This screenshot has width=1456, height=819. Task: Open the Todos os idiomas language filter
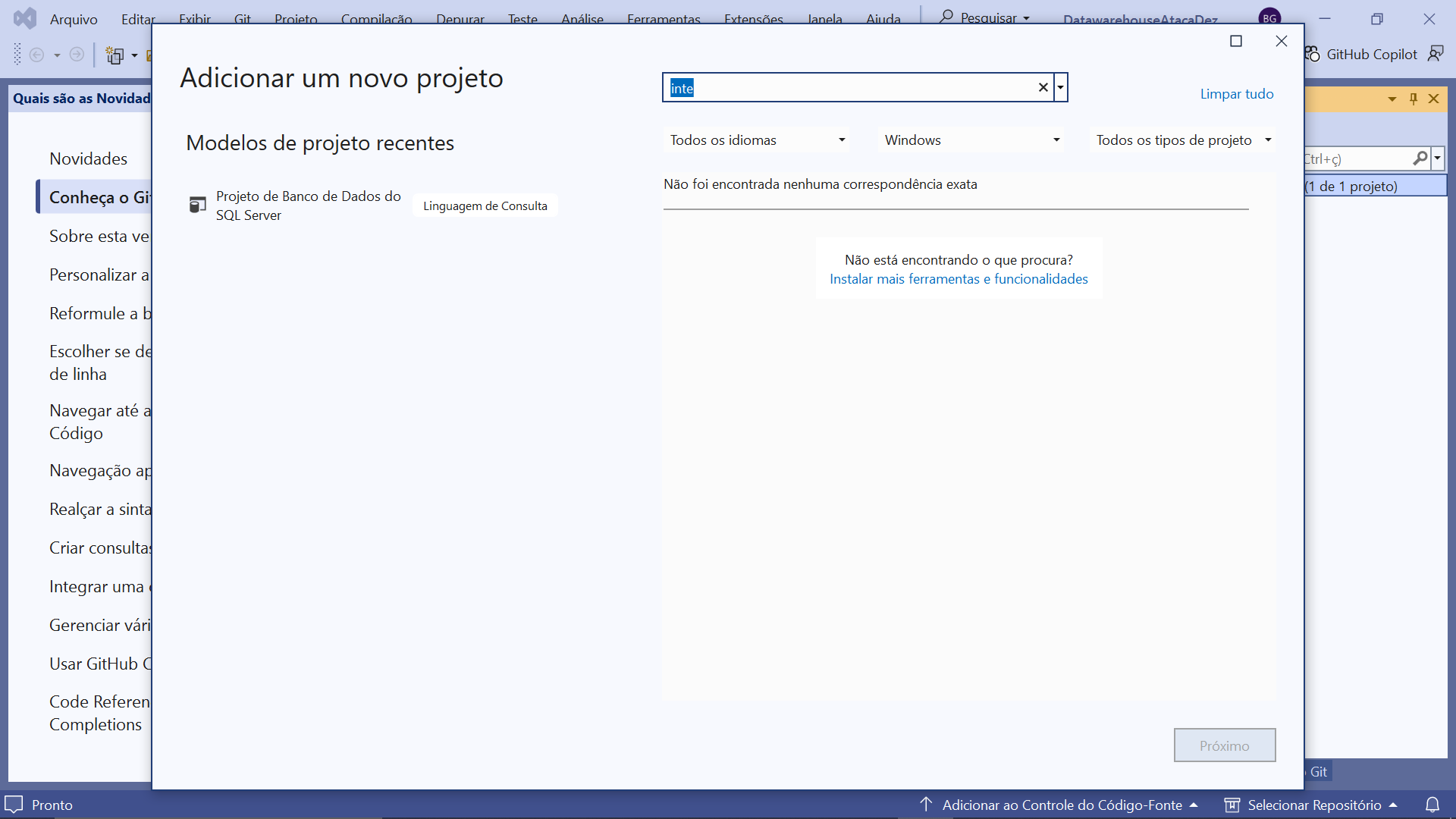[x=757, y=140]
